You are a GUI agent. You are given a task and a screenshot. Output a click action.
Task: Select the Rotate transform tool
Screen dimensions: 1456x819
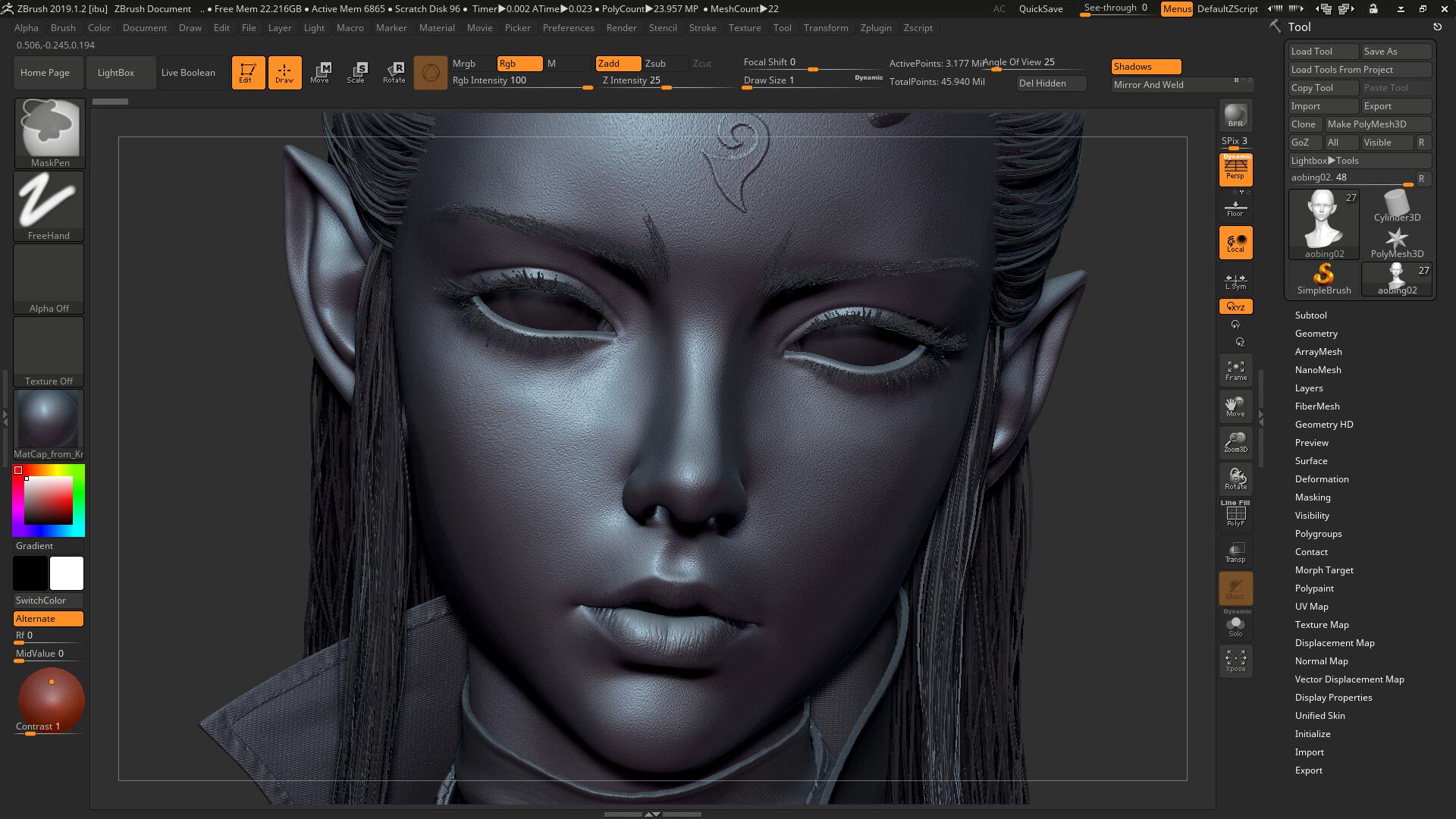click(x=394, y=73)
